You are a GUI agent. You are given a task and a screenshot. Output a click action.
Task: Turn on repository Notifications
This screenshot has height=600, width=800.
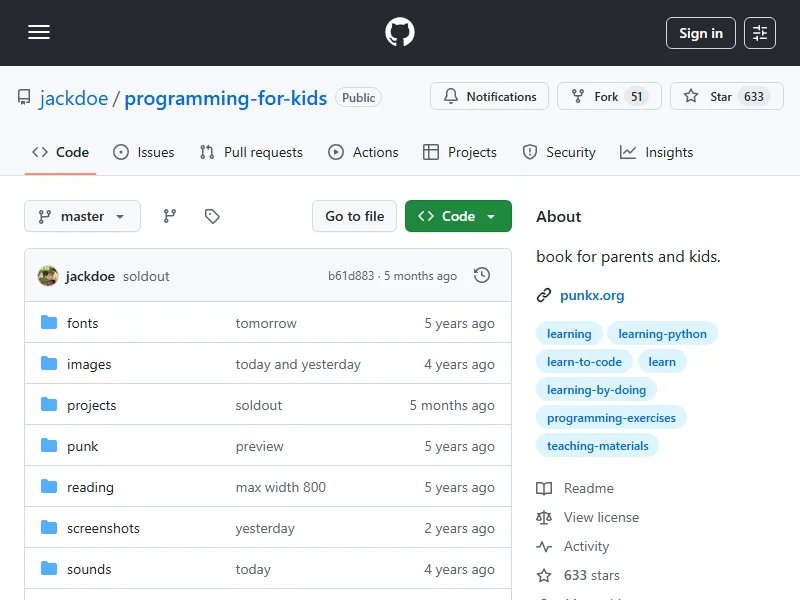click(x=489, y=97)
